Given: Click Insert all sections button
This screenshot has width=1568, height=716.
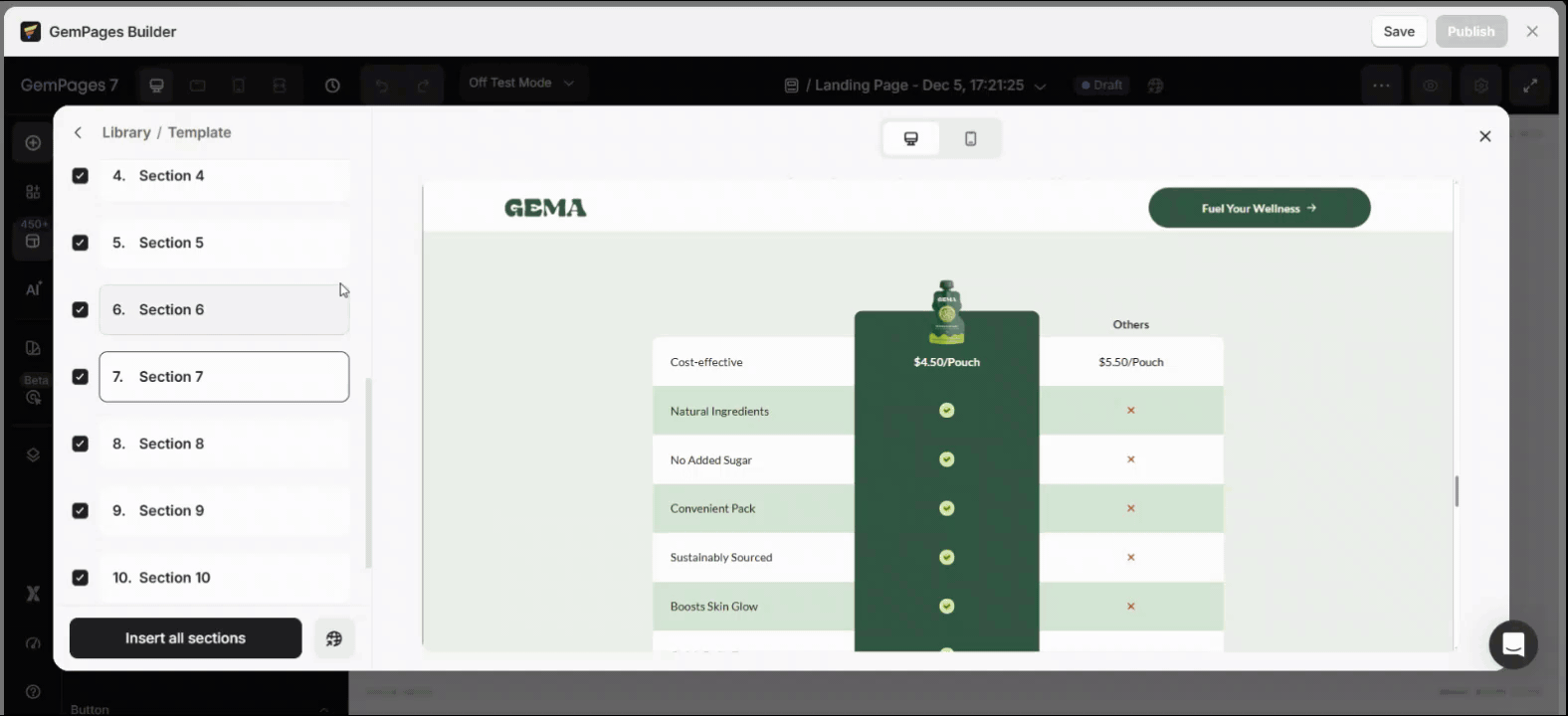Looking at the screenshot, I should click(x=185, y=638).
